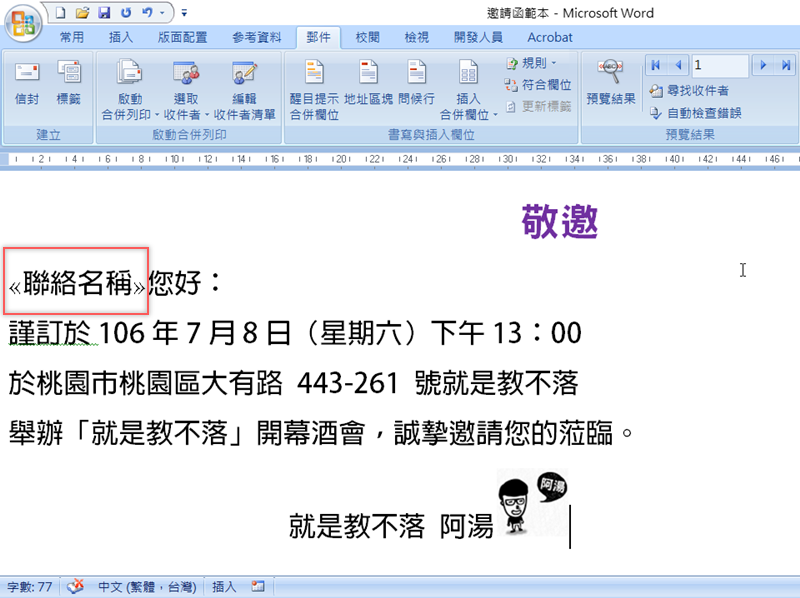
Task: Go to first record
Action: pyautogui.click(x=656, y=65)
